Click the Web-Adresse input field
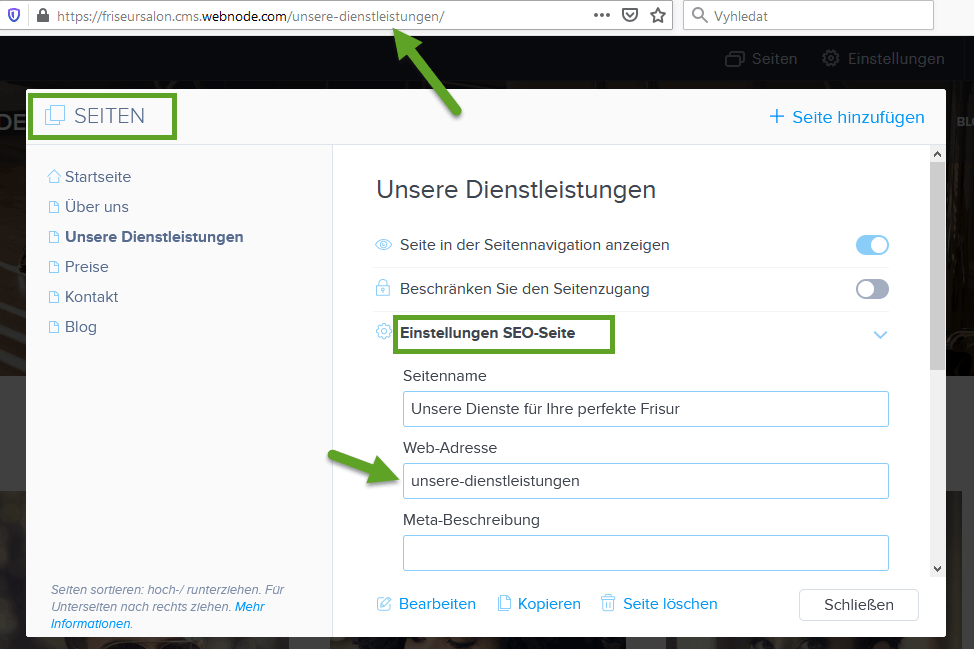 tap(645, 481)
